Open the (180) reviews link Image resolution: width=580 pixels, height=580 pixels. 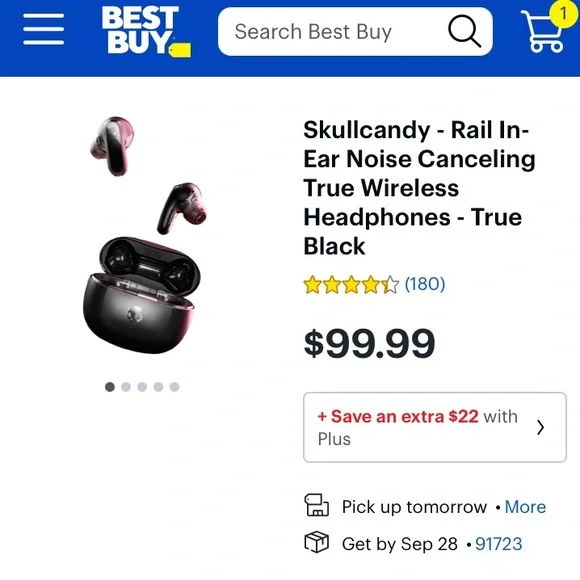[x=425, y=284]
